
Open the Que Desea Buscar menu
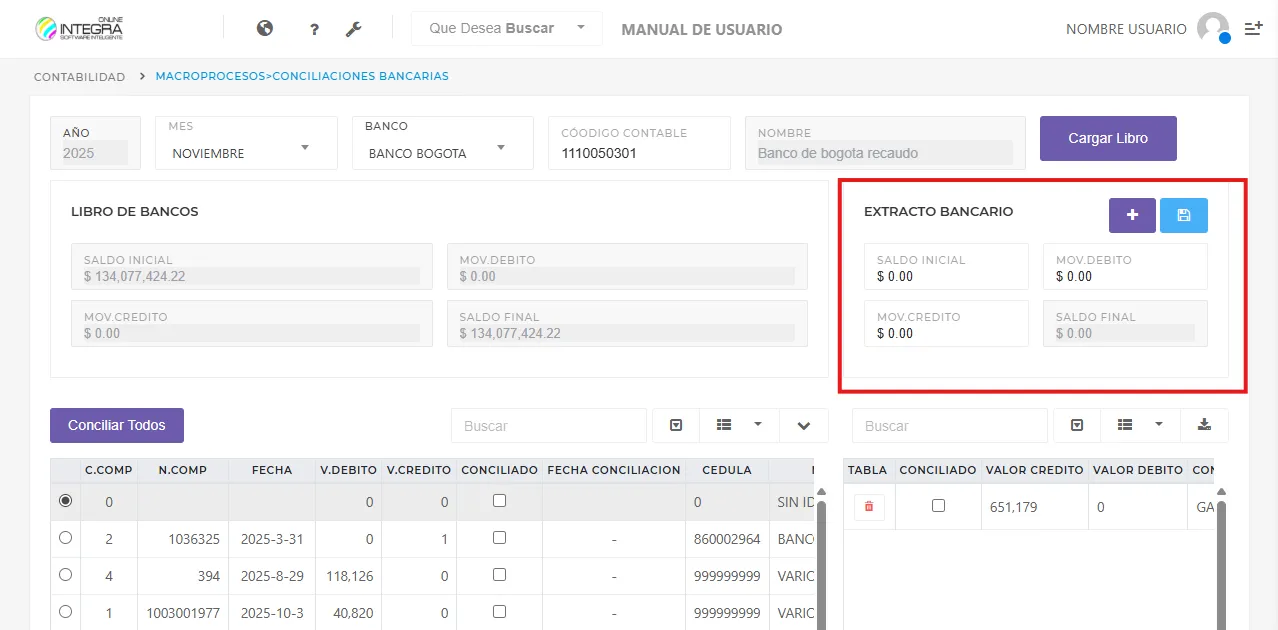click(x=505, y=28)
